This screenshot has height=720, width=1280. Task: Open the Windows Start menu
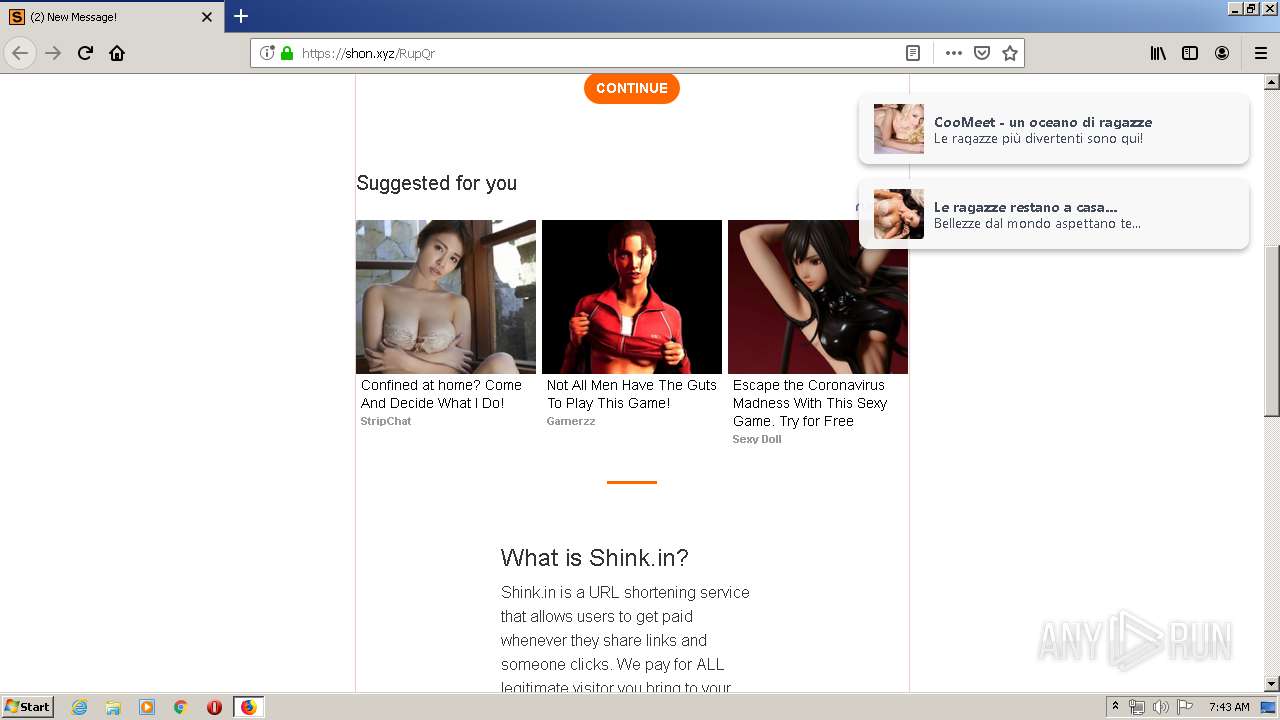(x=28, y=707)
